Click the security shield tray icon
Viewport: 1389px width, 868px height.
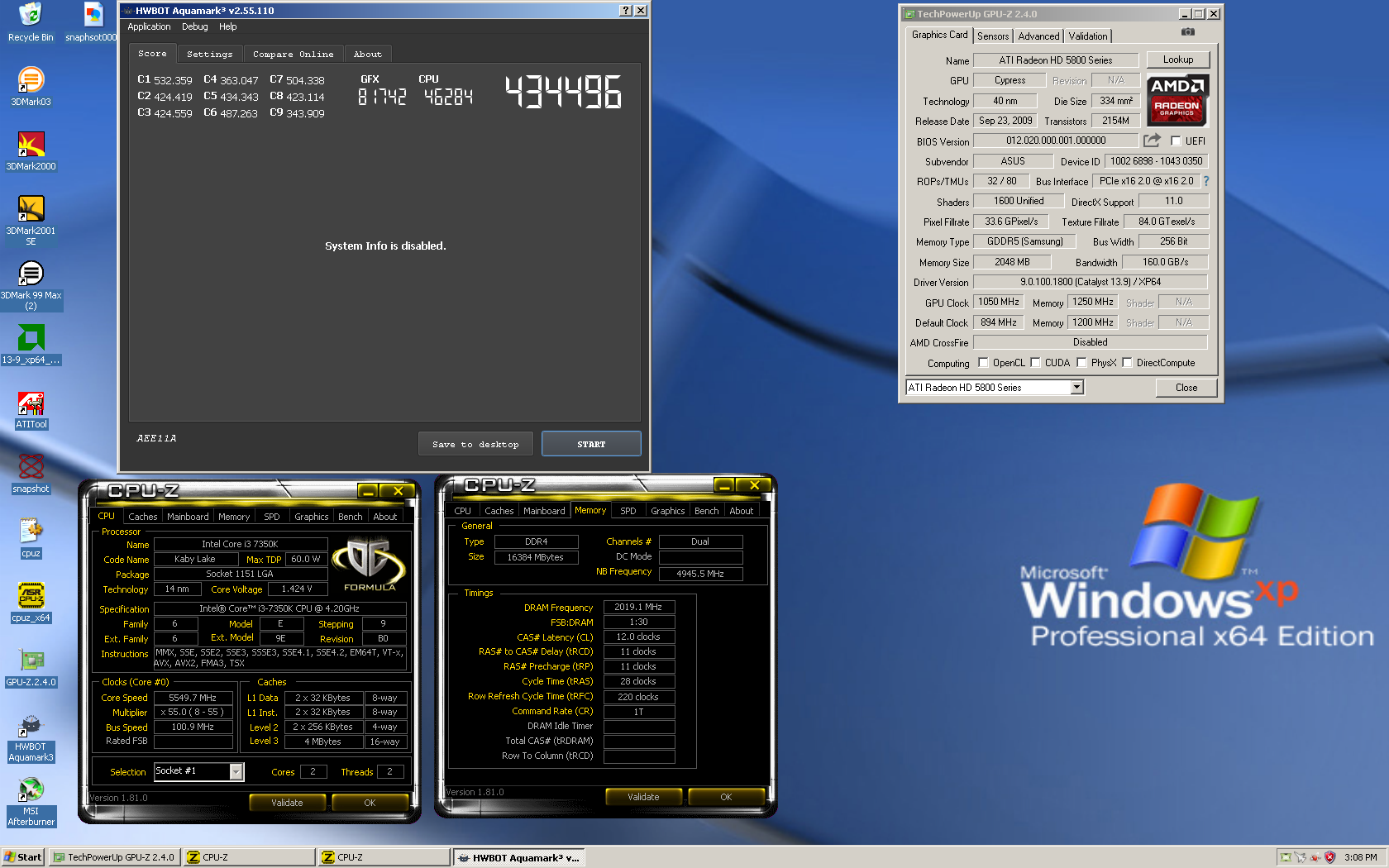(x=1330, y=857)
